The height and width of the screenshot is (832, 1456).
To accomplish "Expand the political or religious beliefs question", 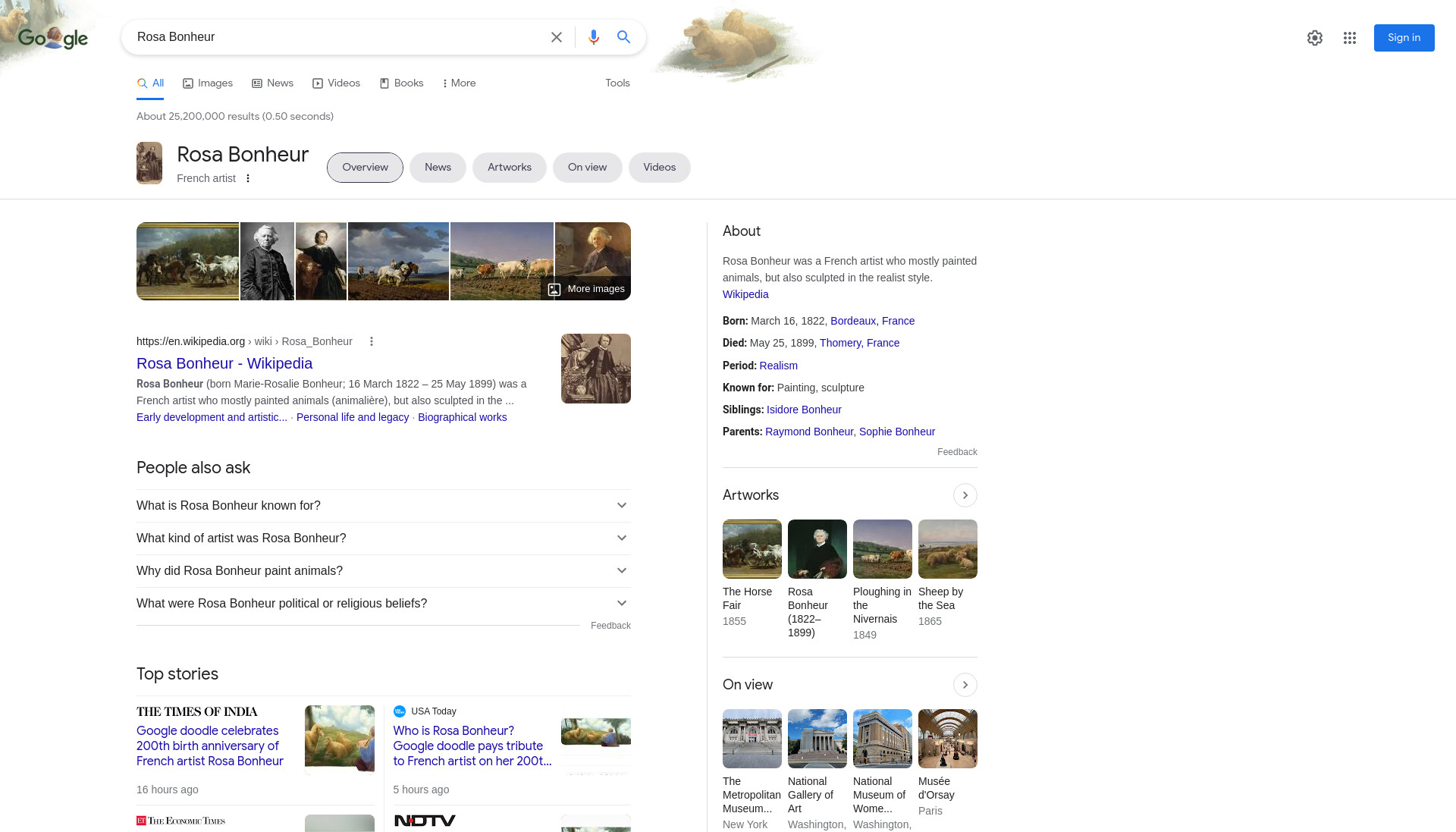I will pyautogui.click(x=384, y=604).
